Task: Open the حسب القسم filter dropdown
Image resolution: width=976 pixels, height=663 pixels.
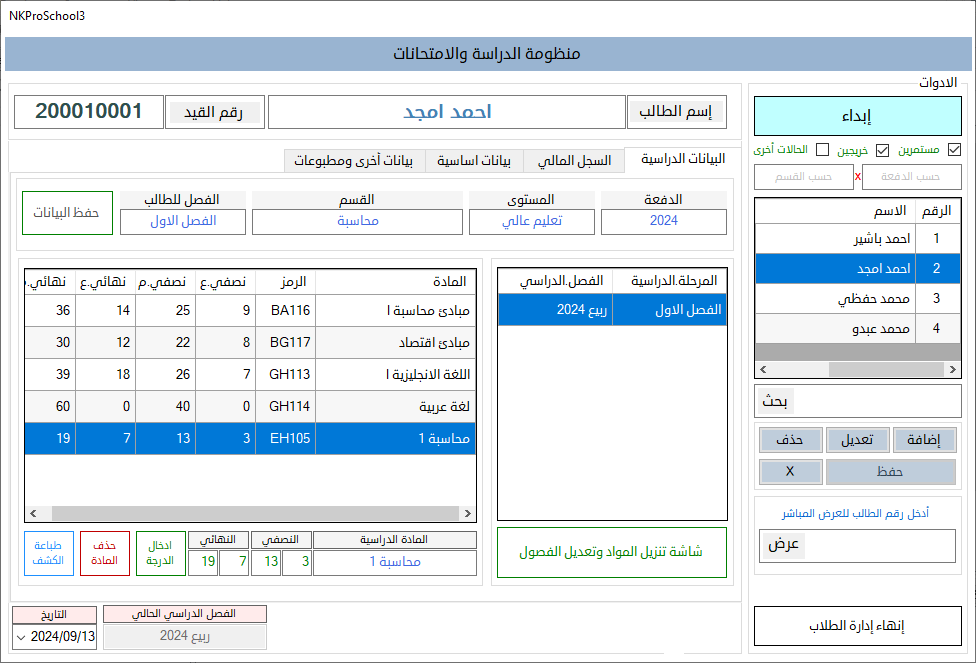Action: click(x=804, y=177)
